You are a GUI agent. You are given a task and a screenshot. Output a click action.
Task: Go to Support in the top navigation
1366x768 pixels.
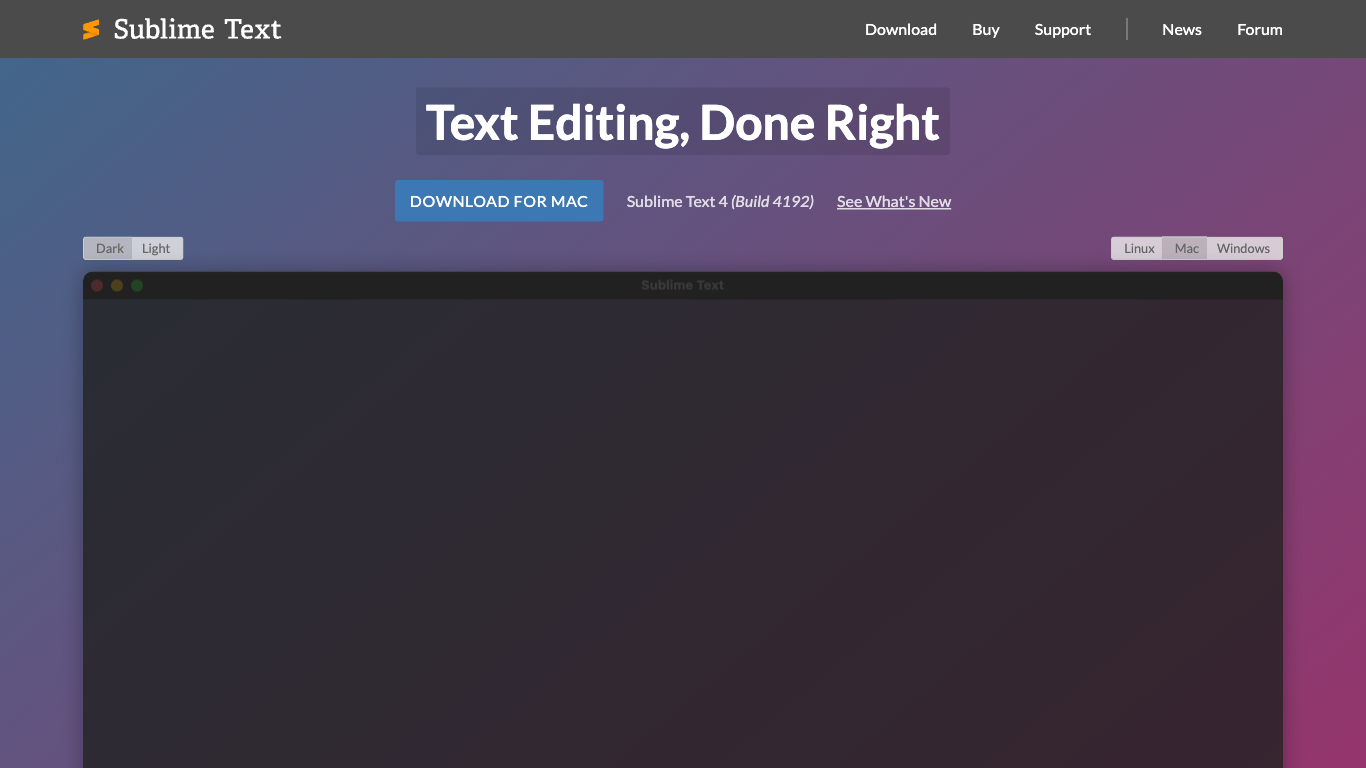point(1062,29)
